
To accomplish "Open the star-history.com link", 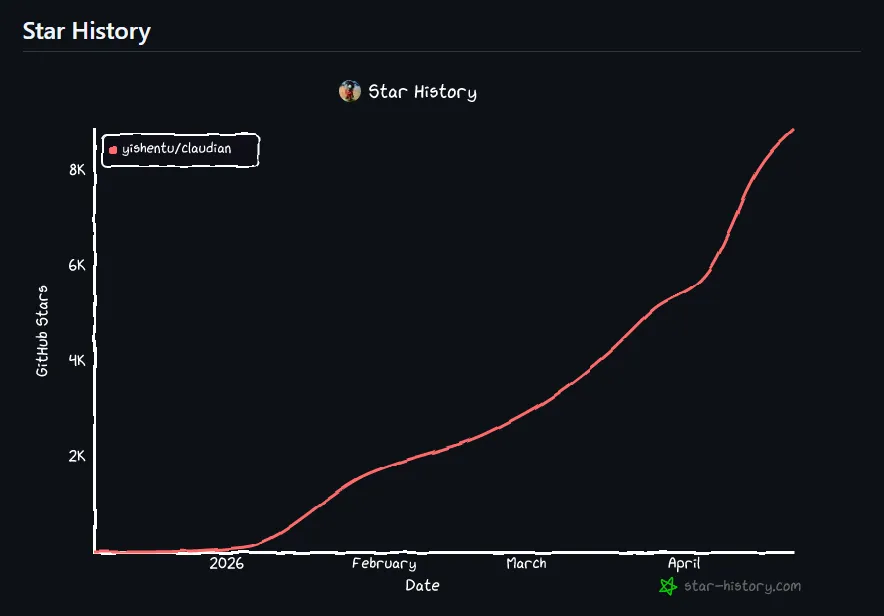I will 742,586.
